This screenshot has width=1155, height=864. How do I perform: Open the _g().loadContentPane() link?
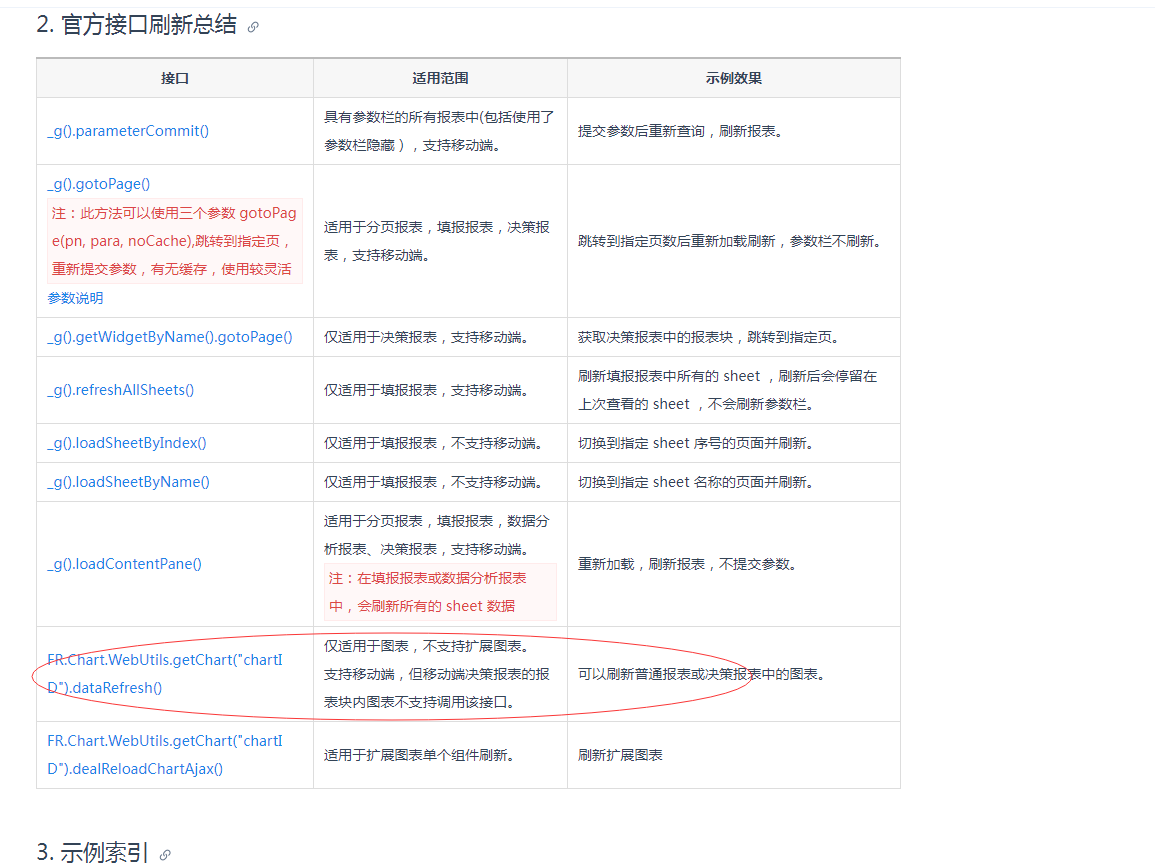124,564
